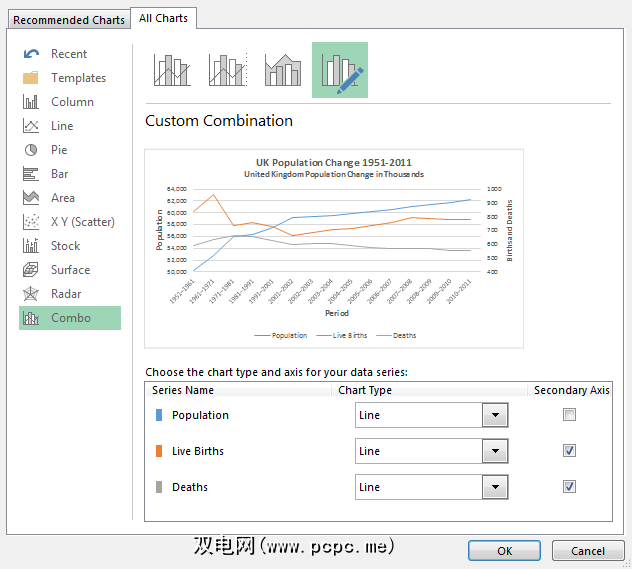
Task: Click the UK Population chart preview
Action: [334, 248]
